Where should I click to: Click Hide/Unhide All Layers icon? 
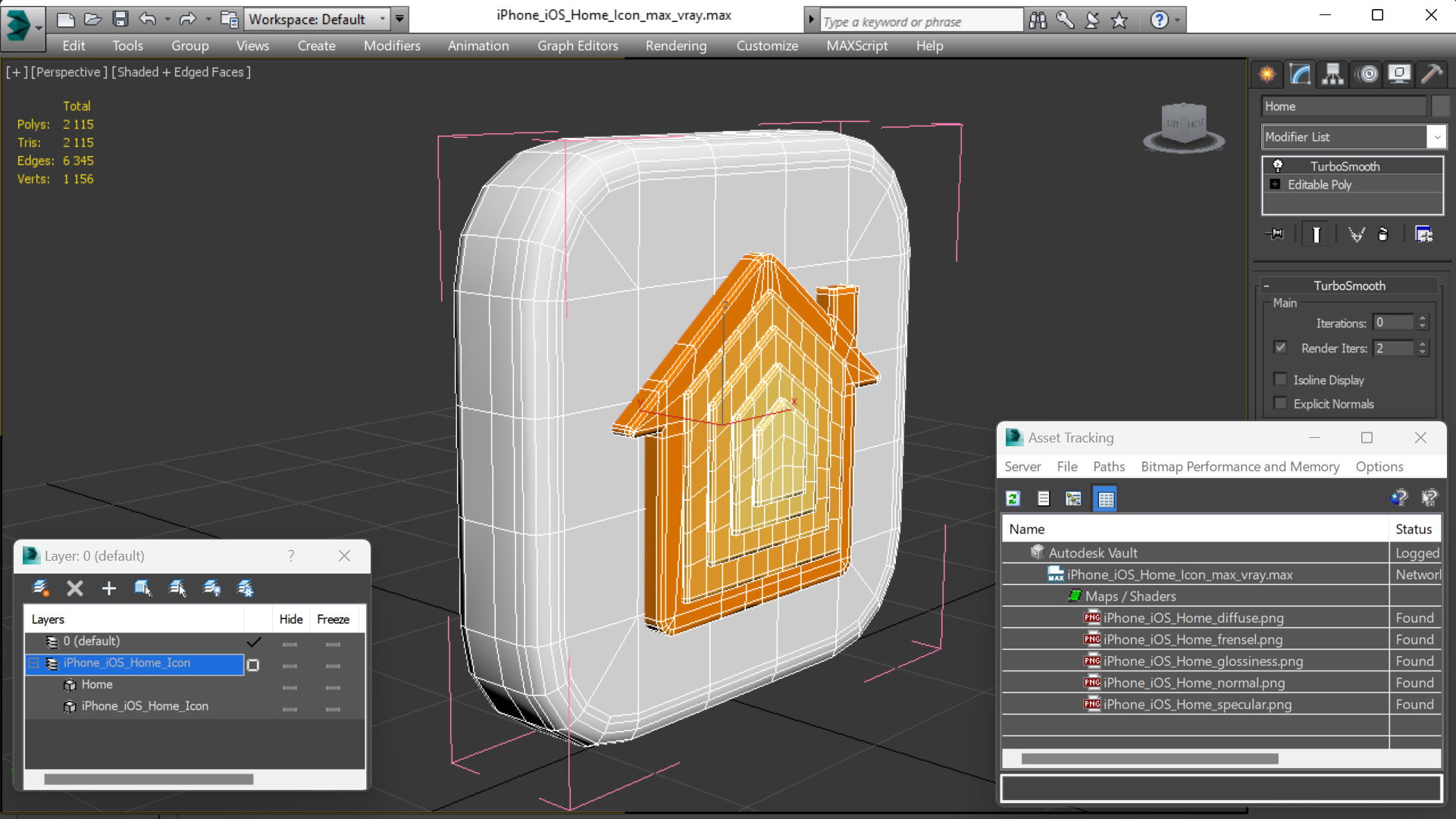pyautogui.click(x=212, y=588)
